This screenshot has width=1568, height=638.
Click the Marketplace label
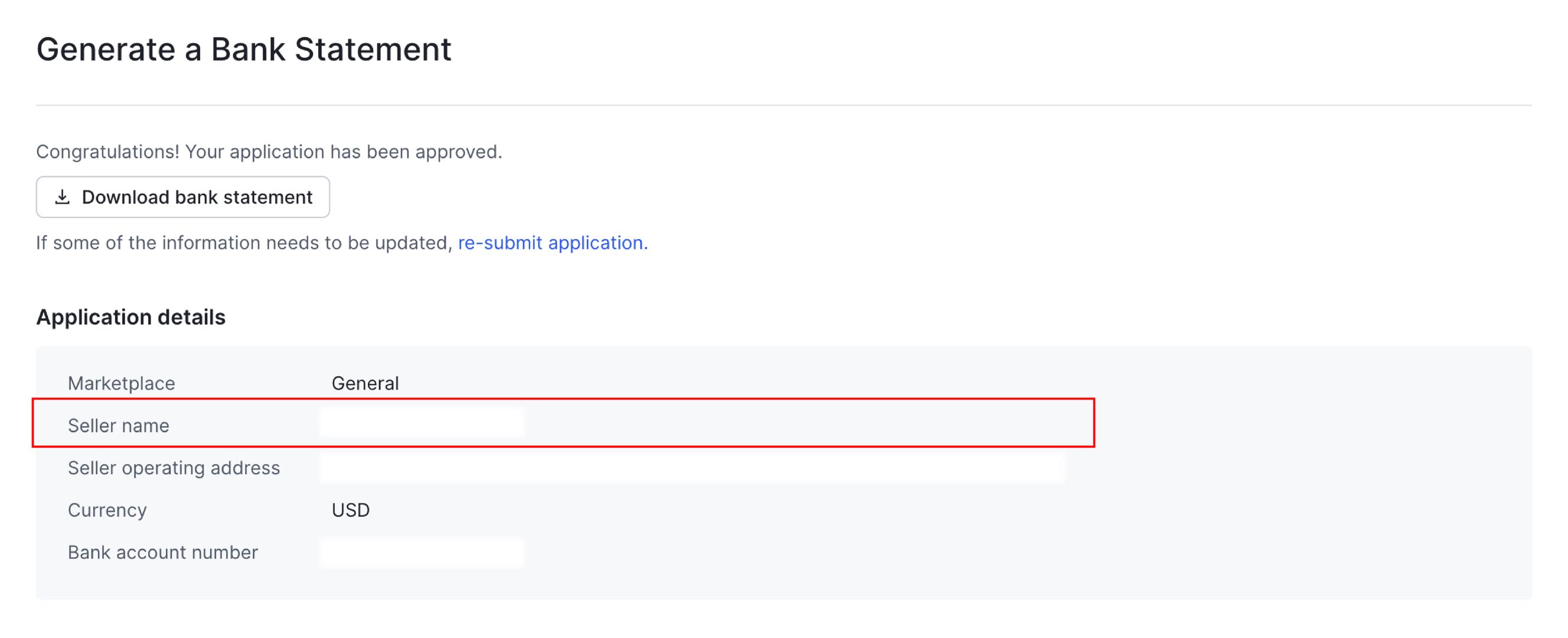tap(121, 383)
